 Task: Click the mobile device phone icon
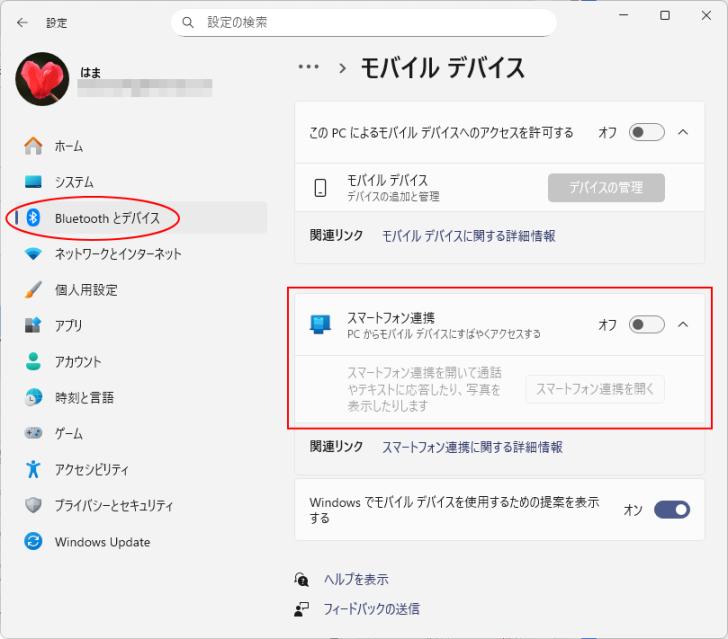(320, 188)
